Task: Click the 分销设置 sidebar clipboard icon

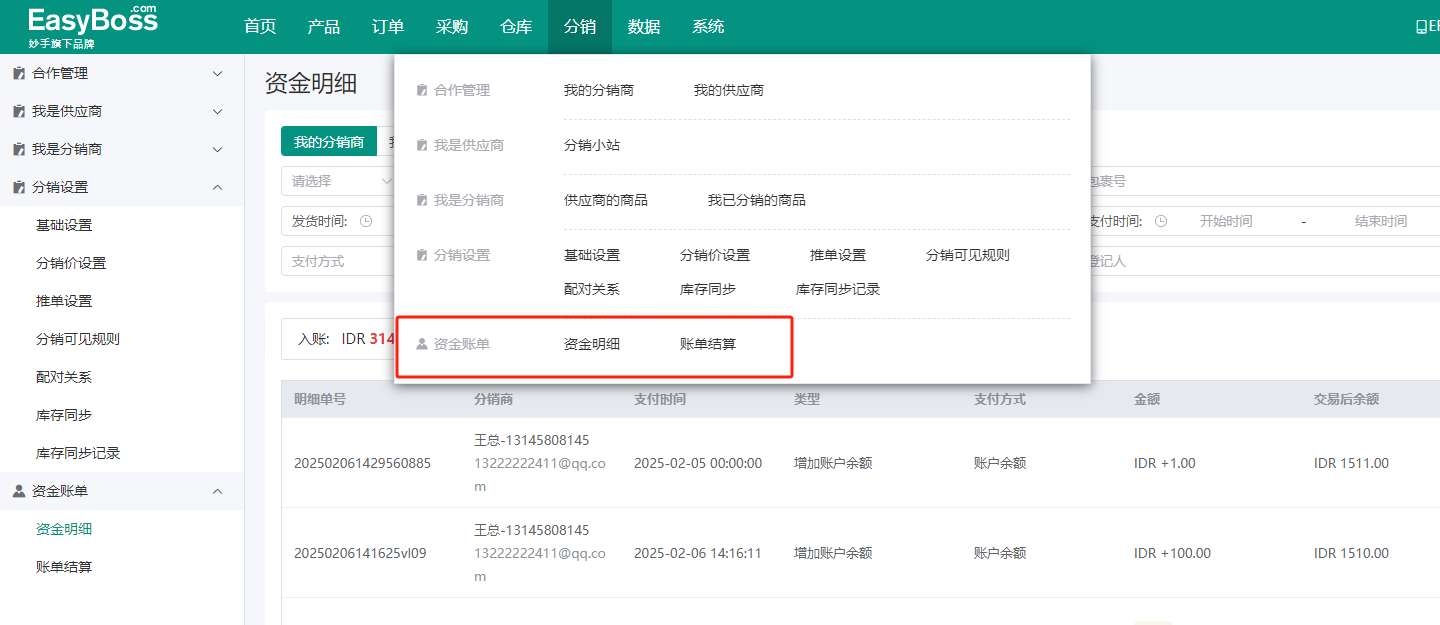Action: tap(18, 187)
